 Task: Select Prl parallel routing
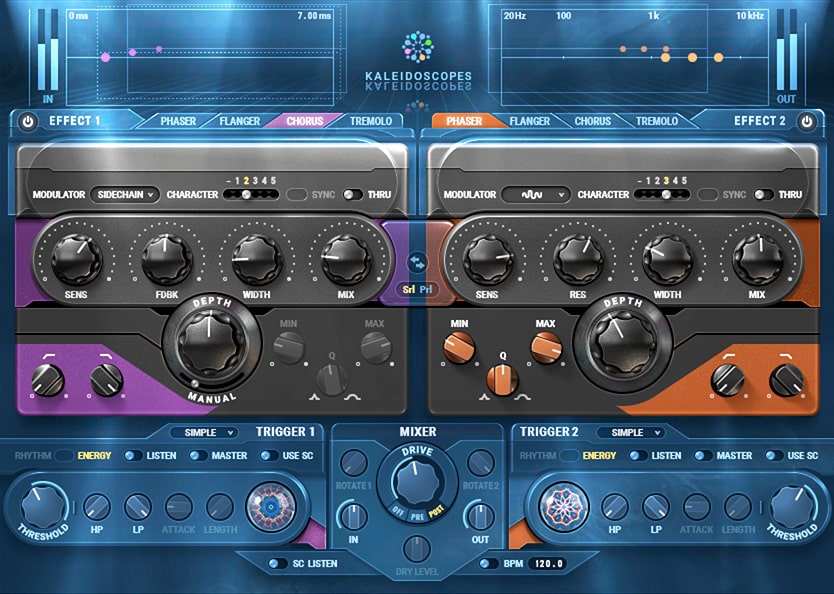[x=426, y=290]
